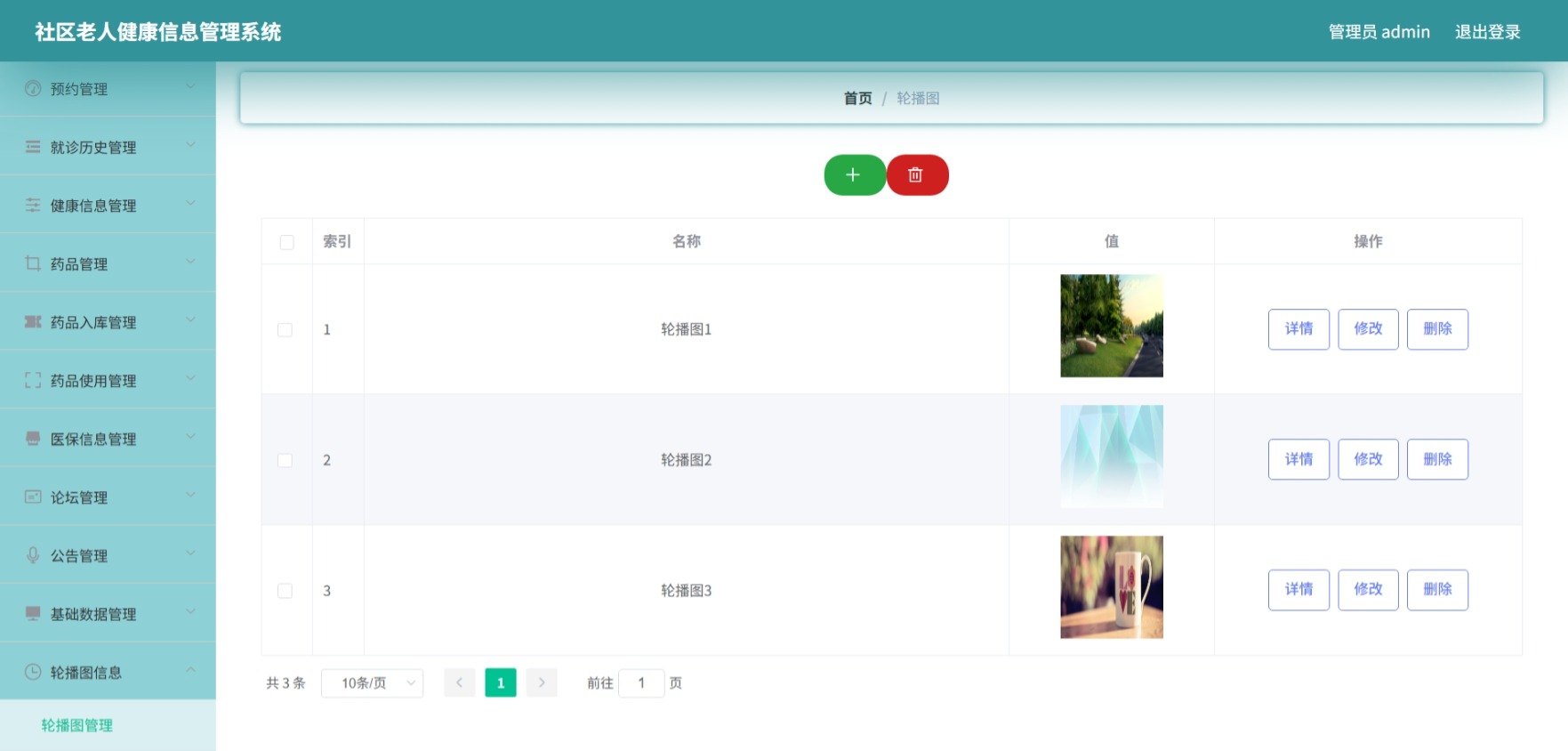This screenshot has width=1568, height=751.
Task: Click 详情 for 轮播图3
Action: [x=1299, y=590]
